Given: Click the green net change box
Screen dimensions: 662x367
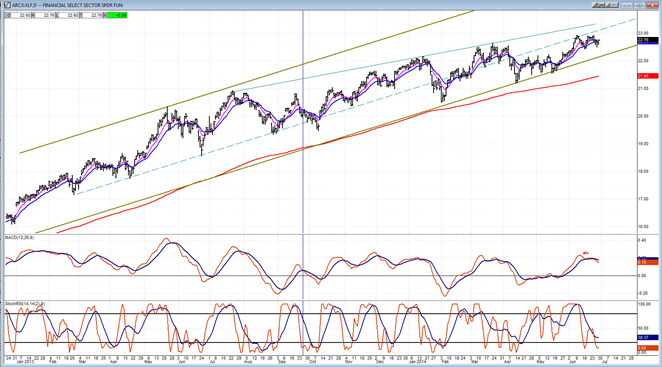Looking at the screenshot, I should [117, 15].
